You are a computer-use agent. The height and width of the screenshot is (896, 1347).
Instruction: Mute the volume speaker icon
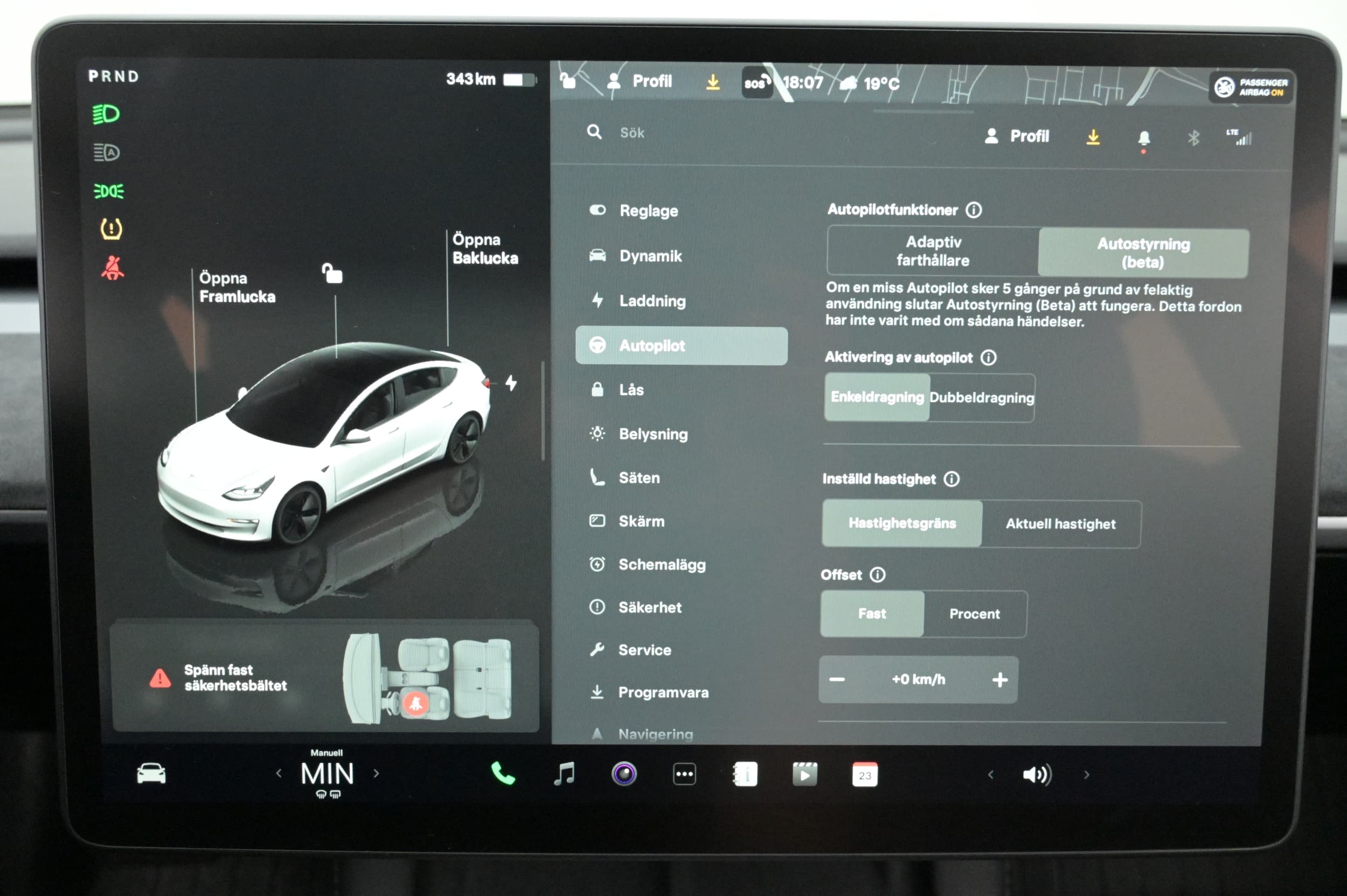[x=1037, y=775]
